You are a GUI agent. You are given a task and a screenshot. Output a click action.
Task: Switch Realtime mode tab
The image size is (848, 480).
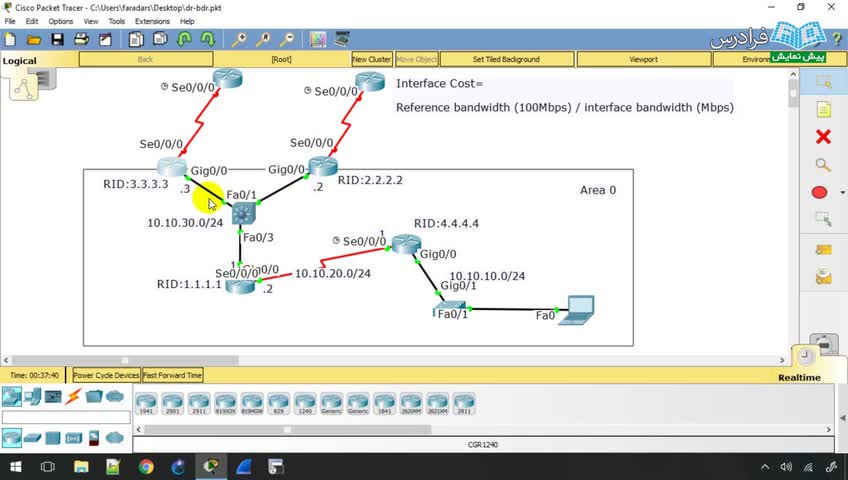coord(799,377)
